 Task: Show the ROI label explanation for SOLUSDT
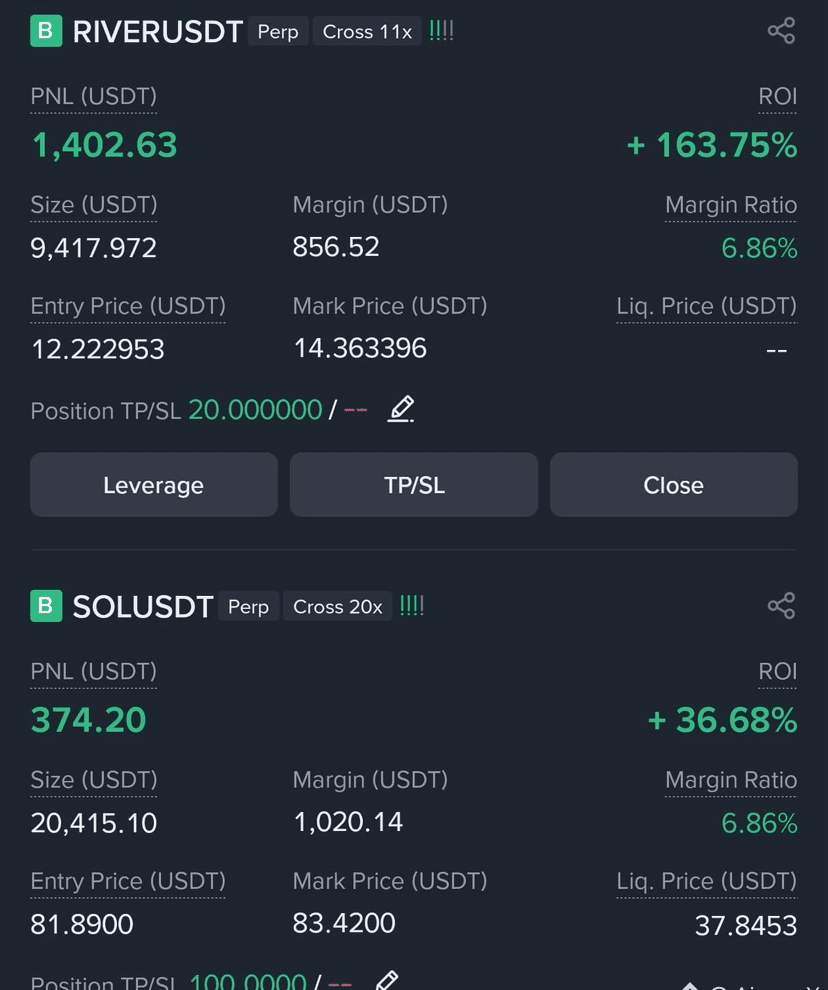777,672
